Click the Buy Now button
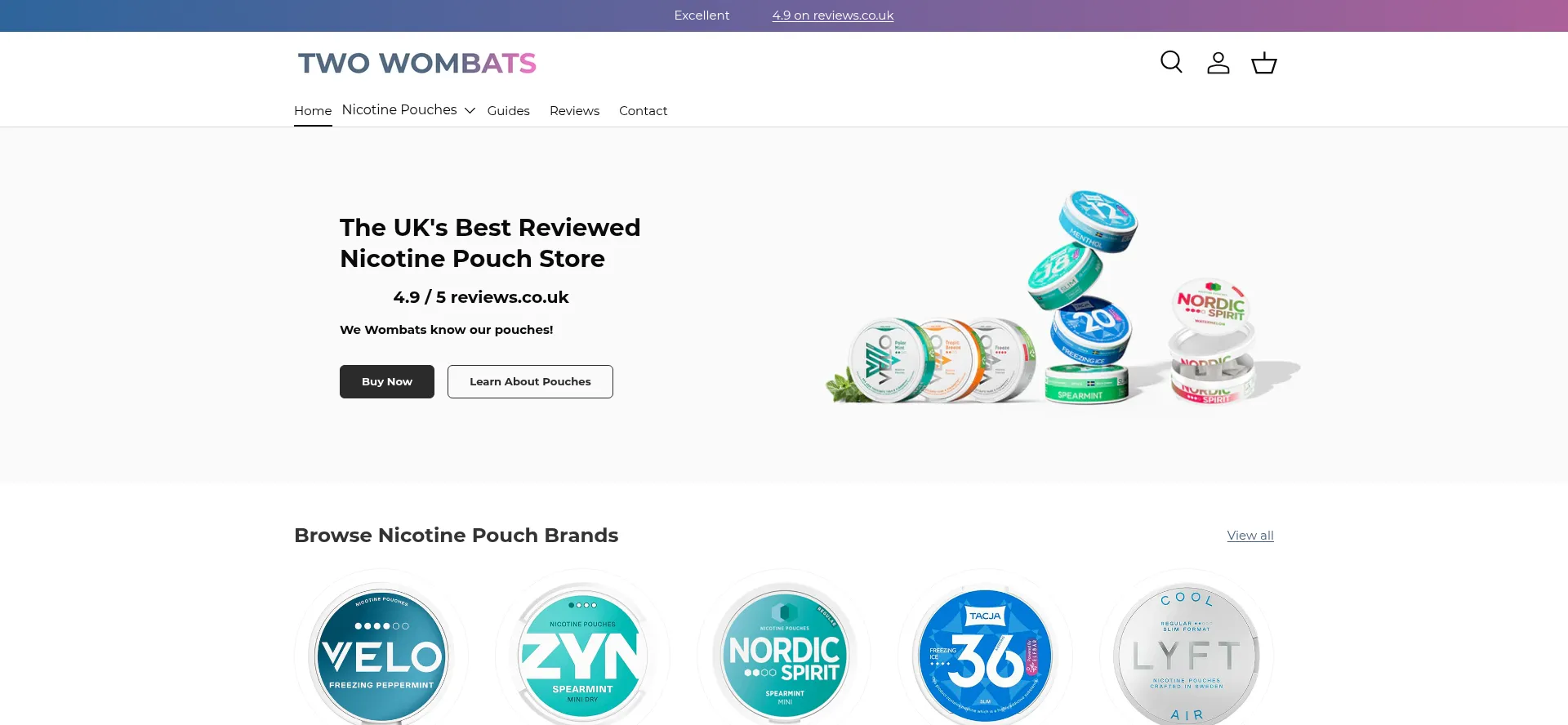The image size is (1568, 725). pos(387,381)
